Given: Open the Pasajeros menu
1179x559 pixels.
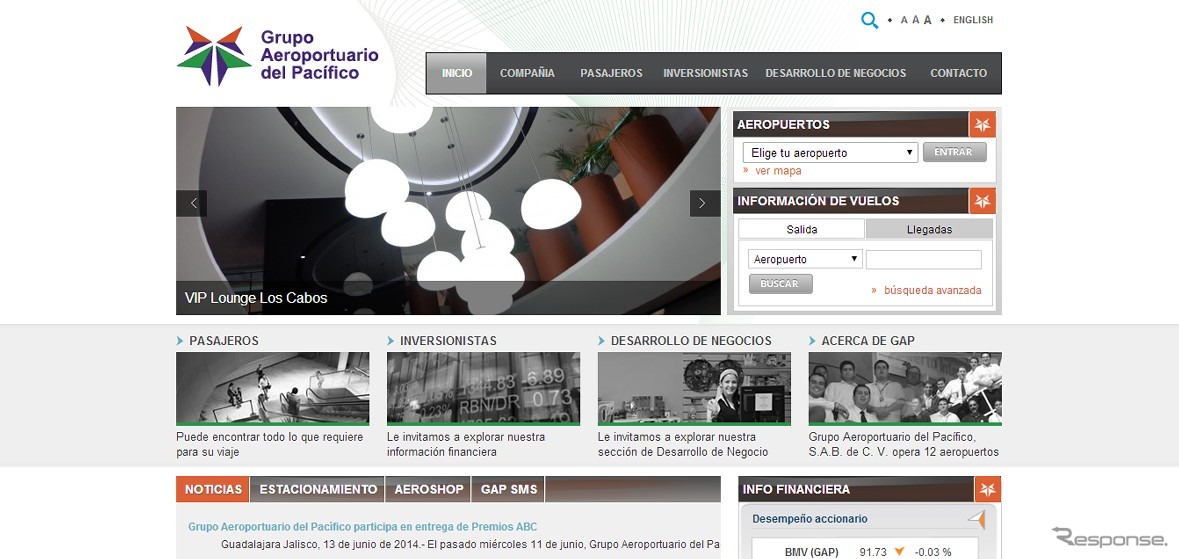Looking at the screenshot, I should tap(611, 73).
